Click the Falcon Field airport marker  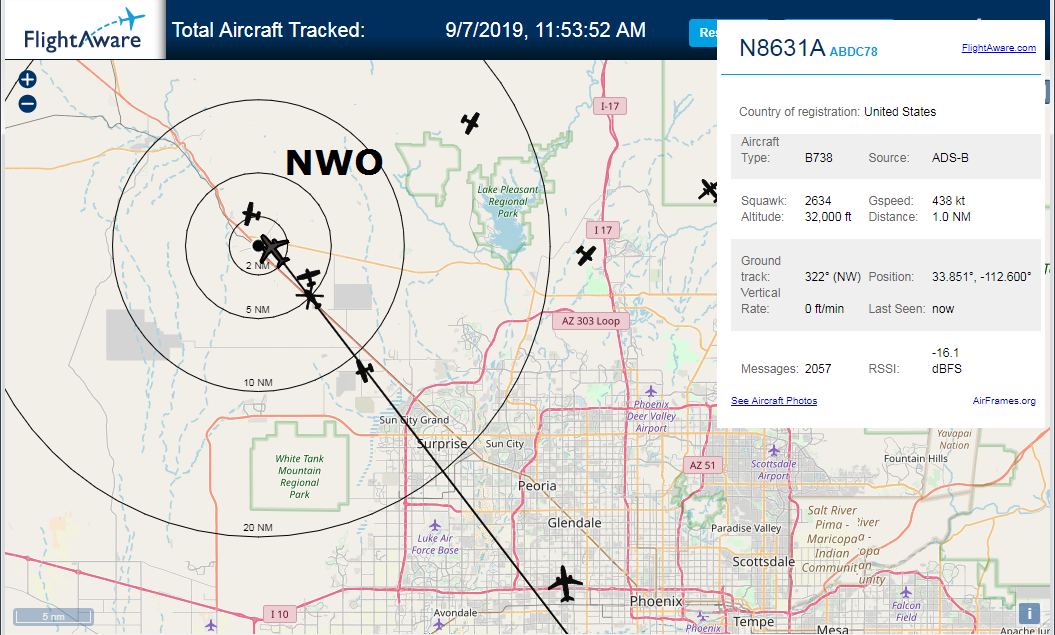pos(906,592)
